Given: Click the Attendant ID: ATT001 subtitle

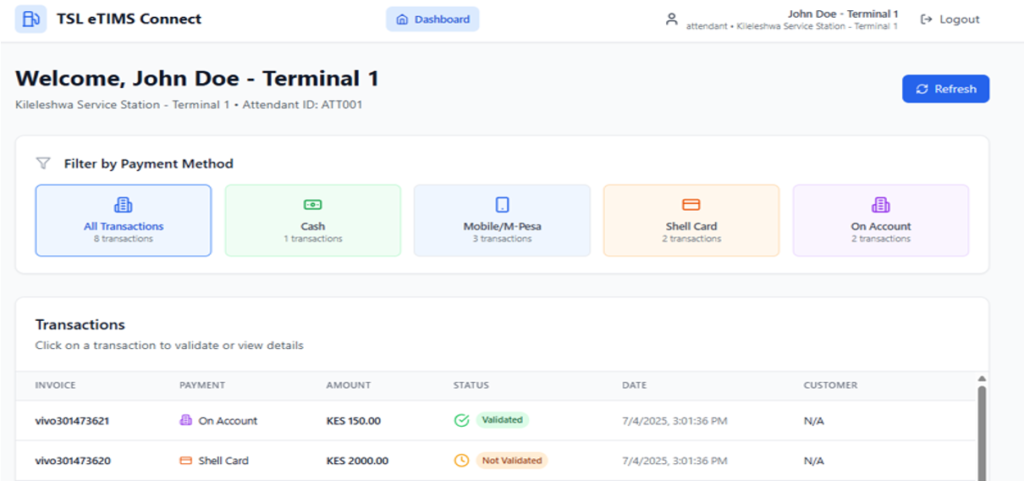Looking at the screenshot, I should click(x=302, y=104).
